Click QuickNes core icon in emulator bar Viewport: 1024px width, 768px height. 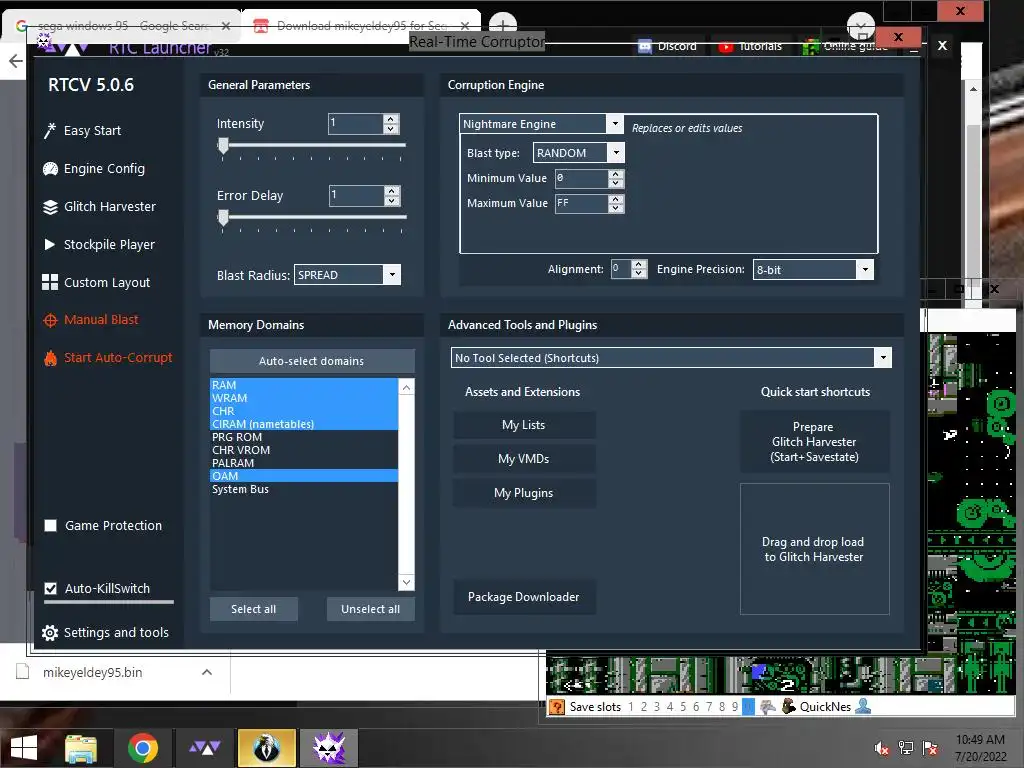789,706
